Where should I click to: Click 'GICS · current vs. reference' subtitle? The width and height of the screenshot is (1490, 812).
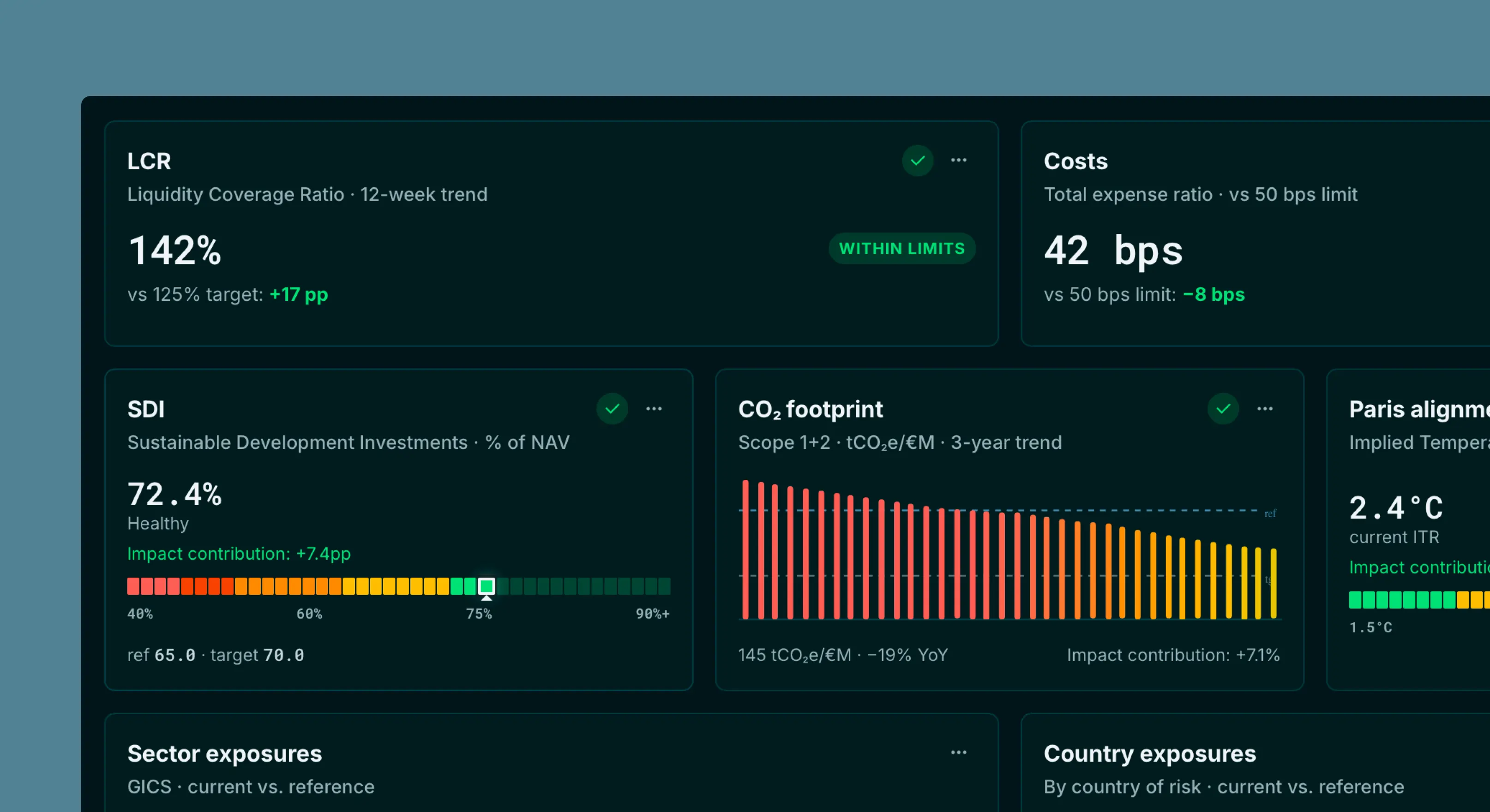pos(251,787)
